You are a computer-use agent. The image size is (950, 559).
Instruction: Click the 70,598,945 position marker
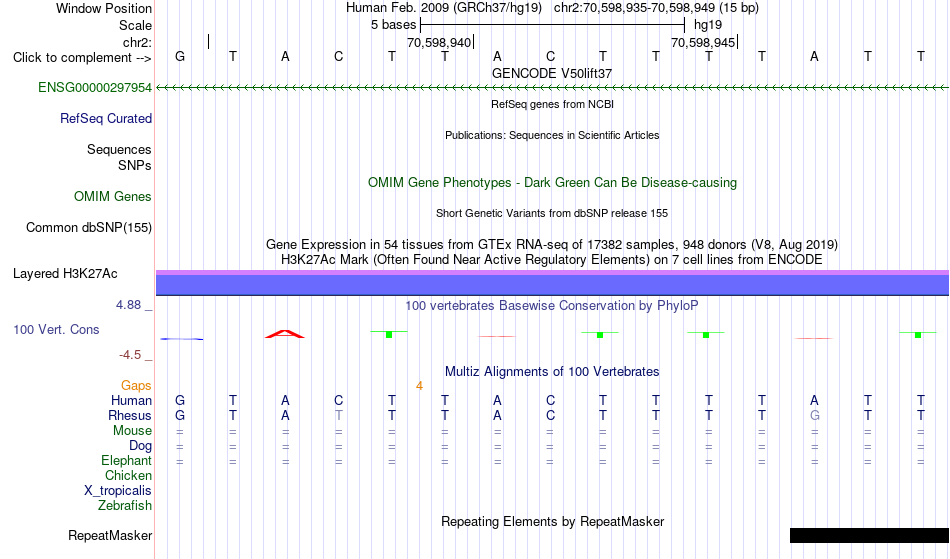coord(704,42)
